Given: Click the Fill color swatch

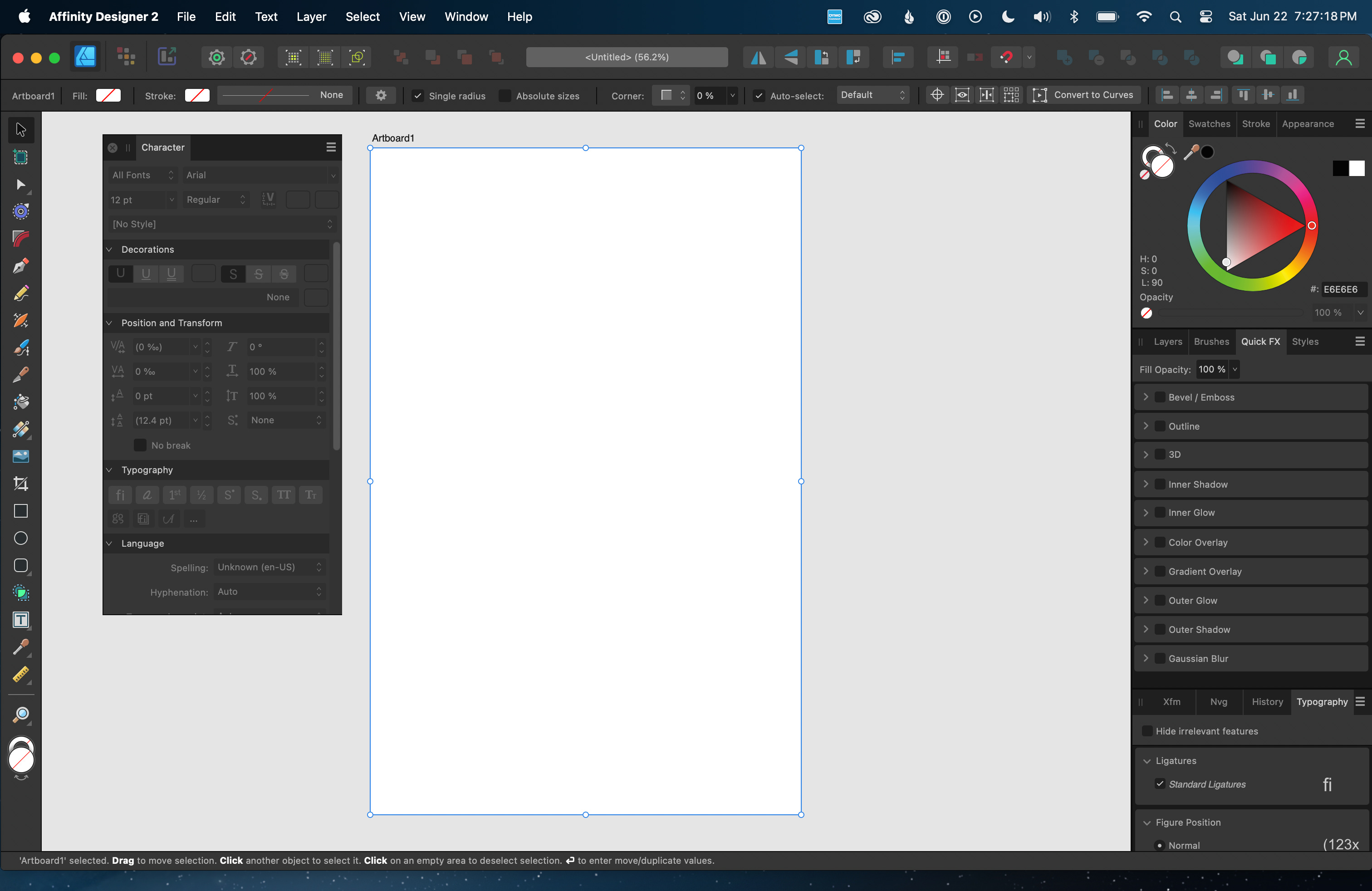Looking at the screenshot, I should click(x=108, y=96).
